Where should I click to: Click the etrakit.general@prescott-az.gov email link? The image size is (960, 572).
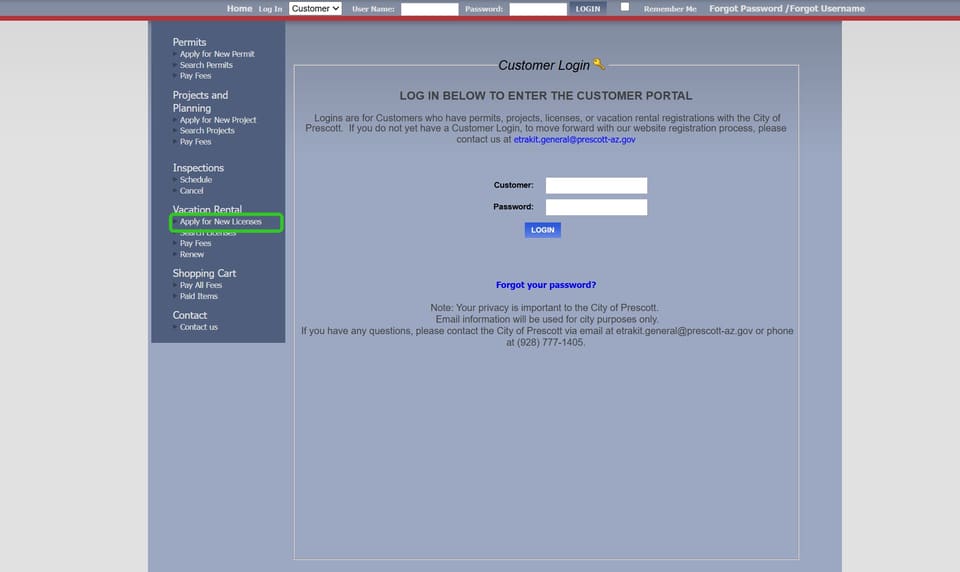[574, 140]
